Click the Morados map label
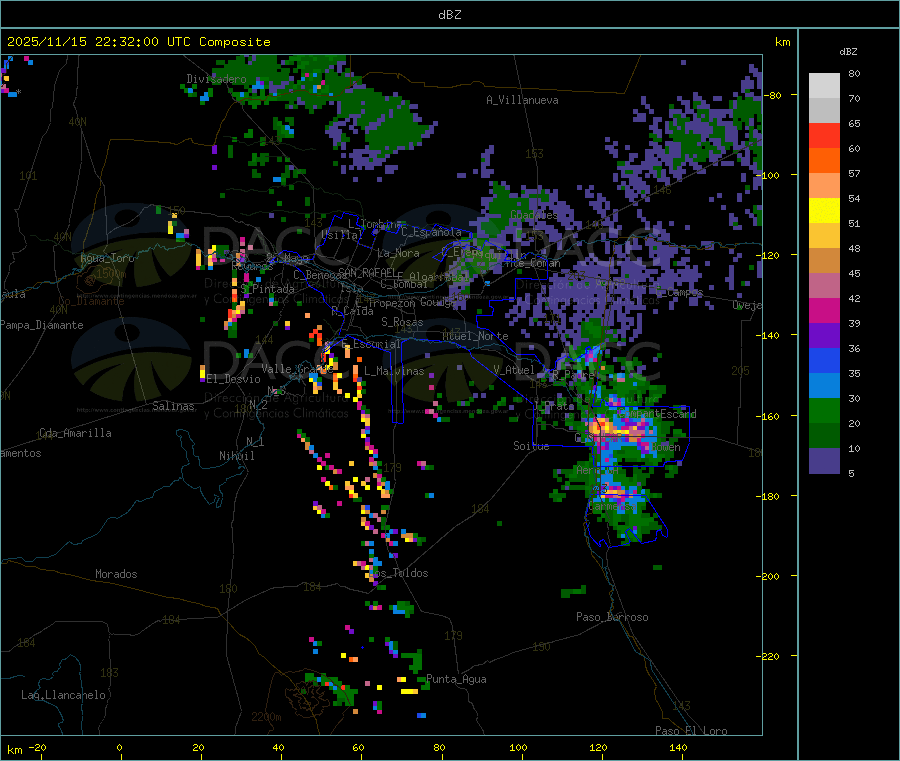The height and width of the screenshot is (761, 900). (x=116, y=574)
